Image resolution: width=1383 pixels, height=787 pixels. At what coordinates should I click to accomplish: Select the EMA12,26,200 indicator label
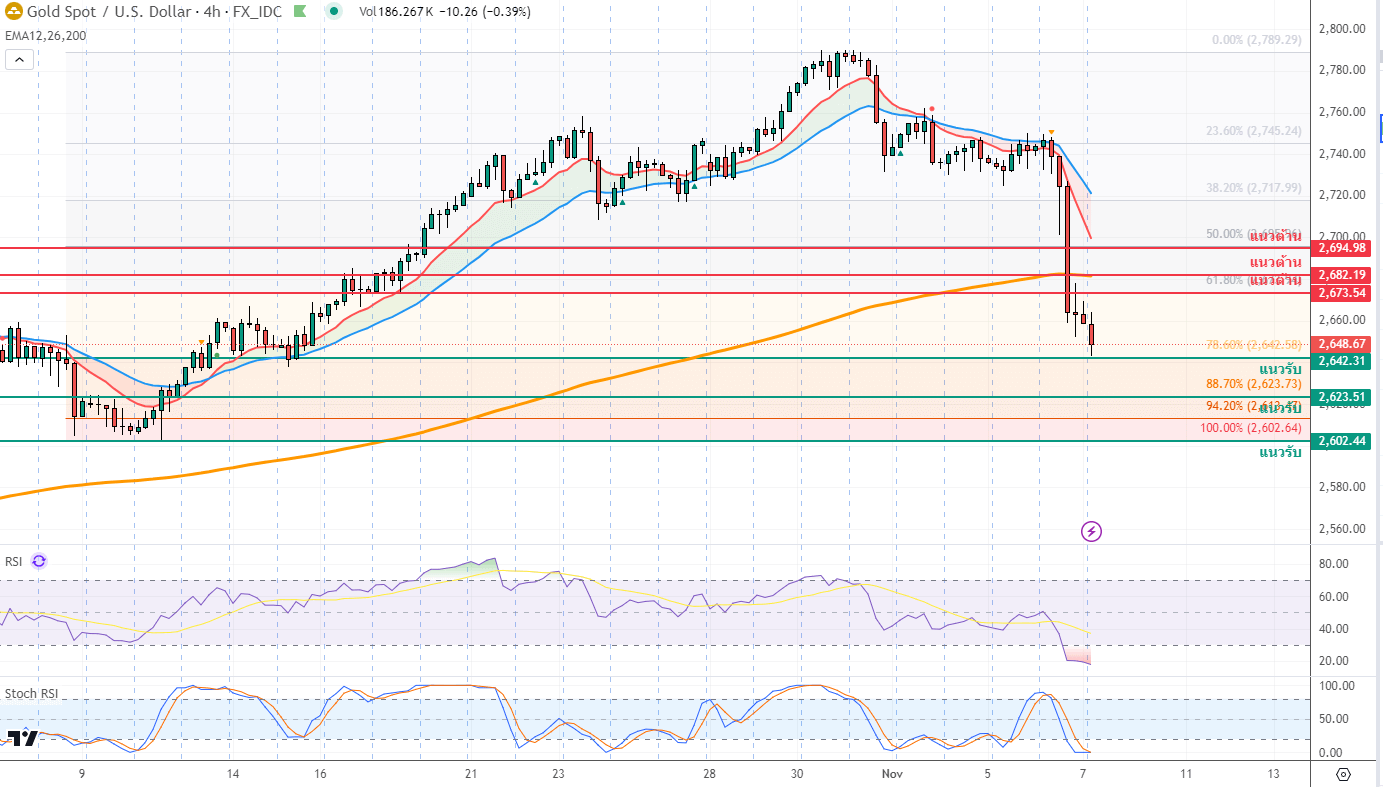(45, 35)
